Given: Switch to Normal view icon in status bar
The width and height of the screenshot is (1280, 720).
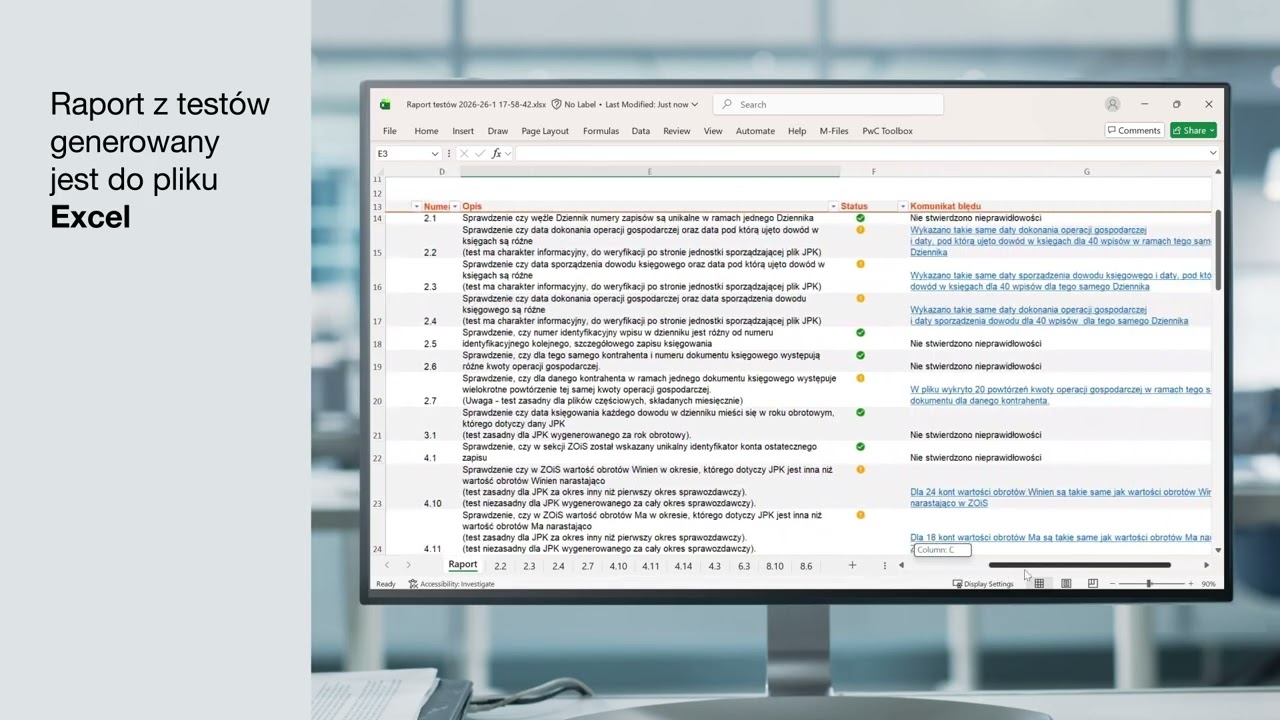Looking at the screenshot, I should click(x=1039, y=584).
